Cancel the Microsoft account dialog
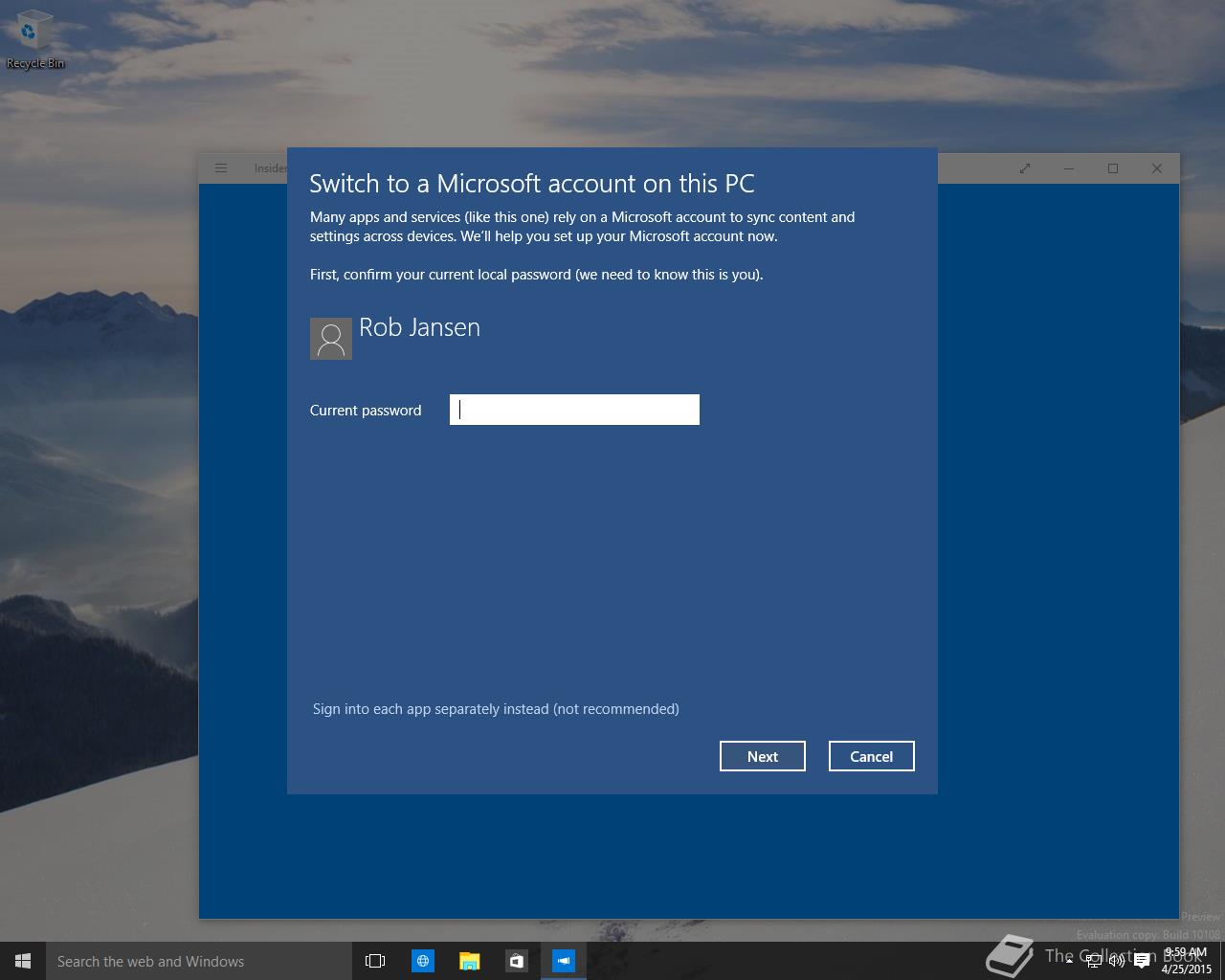This screenshot has width=1225, height=980. (872, 756)
